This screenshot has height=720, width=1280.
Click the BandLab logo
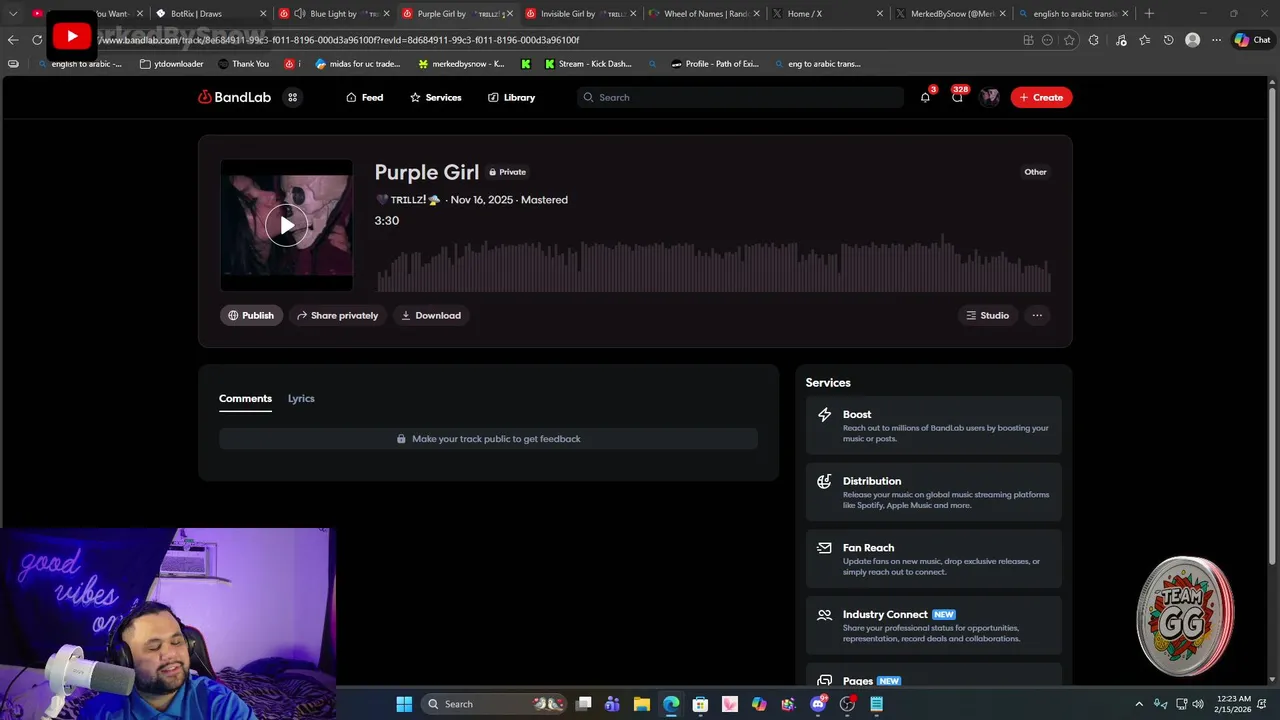click(234, 97)
